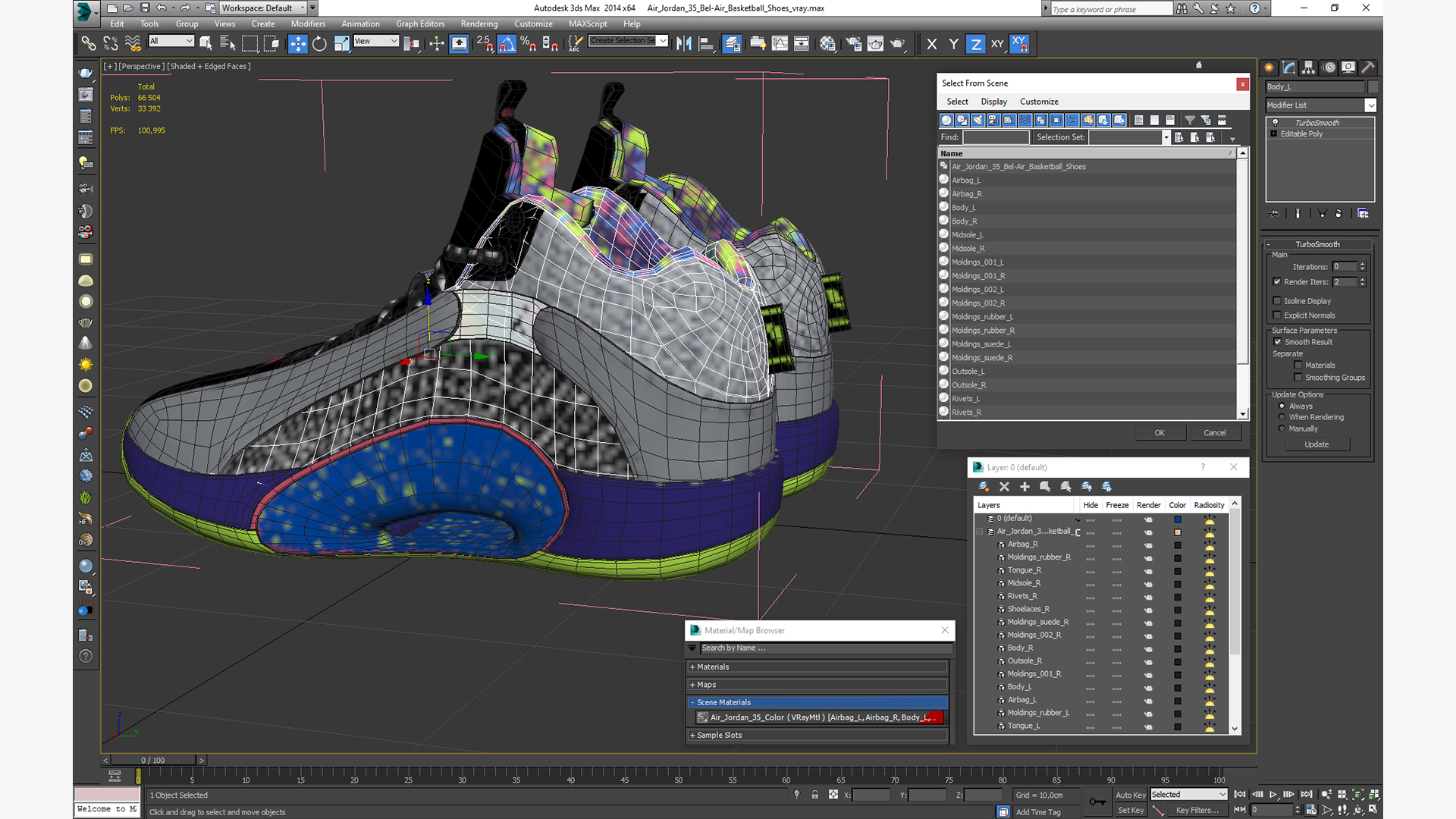Select the Select and Link tool
This screenshot has width=1456, height=819.
89,44
